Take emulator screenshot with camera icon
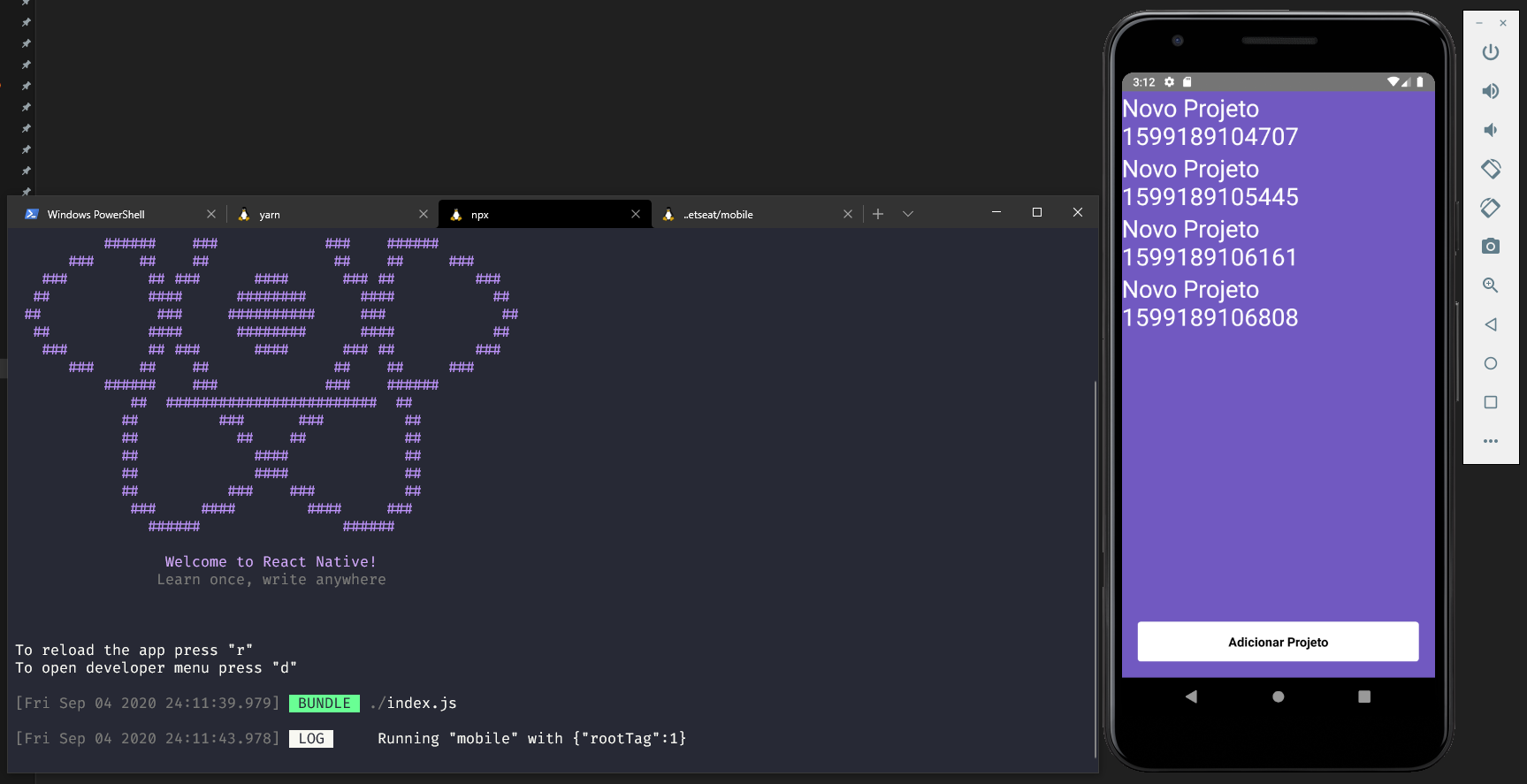 (x=1490, y=247)
